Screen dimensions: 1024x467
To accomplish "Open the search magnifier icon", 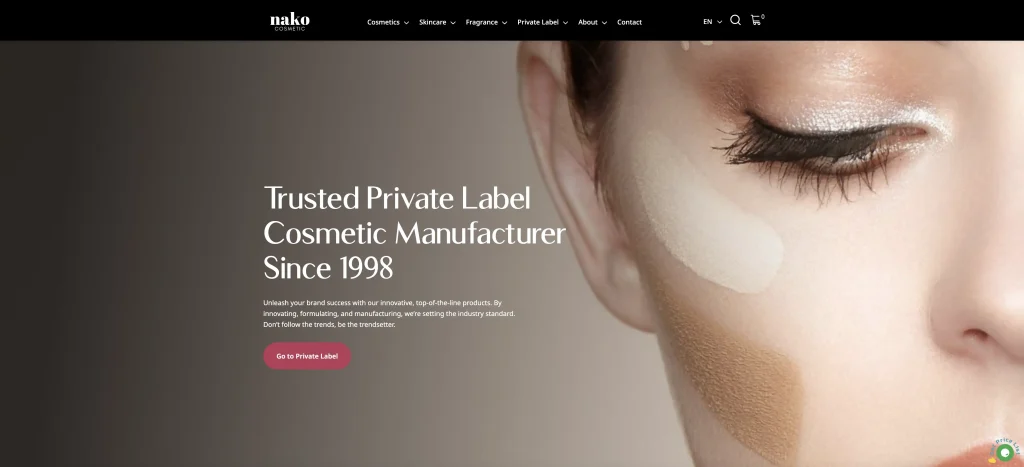I will (x=735, y=20).
